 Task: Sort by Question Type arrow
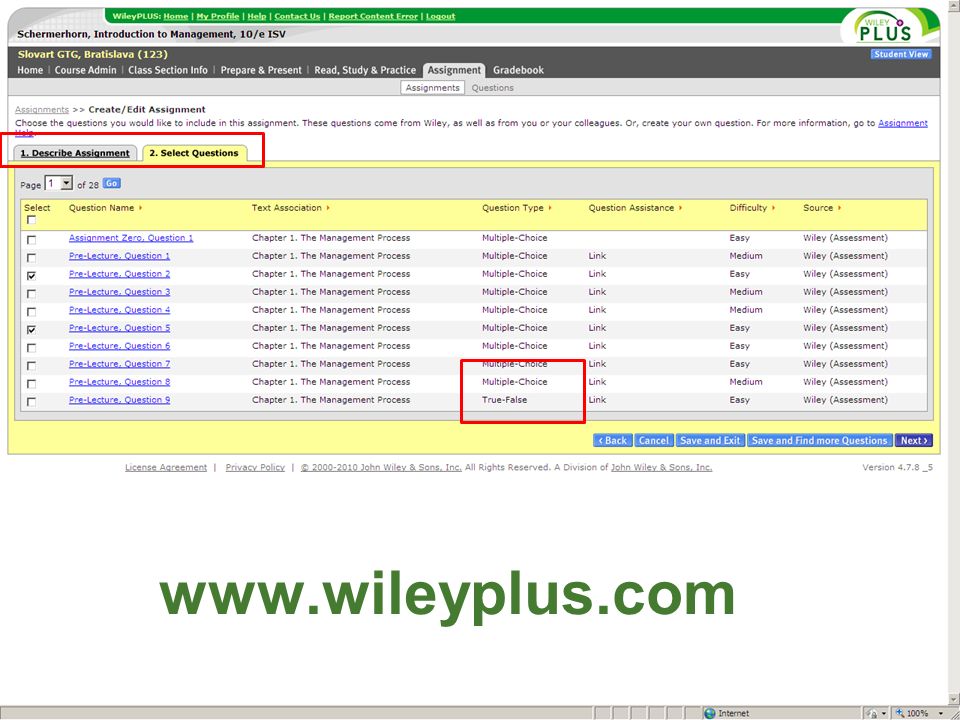pos(550,208)
